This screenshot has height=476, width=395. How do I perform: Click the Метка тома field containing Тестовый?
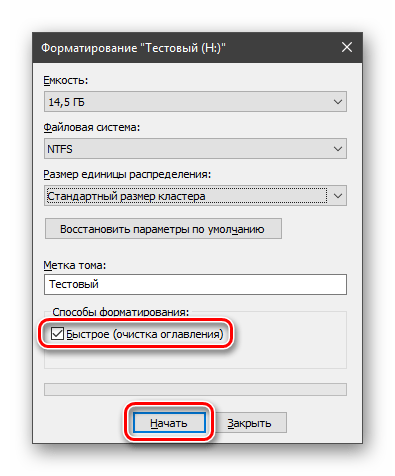(x=195, y=284)
